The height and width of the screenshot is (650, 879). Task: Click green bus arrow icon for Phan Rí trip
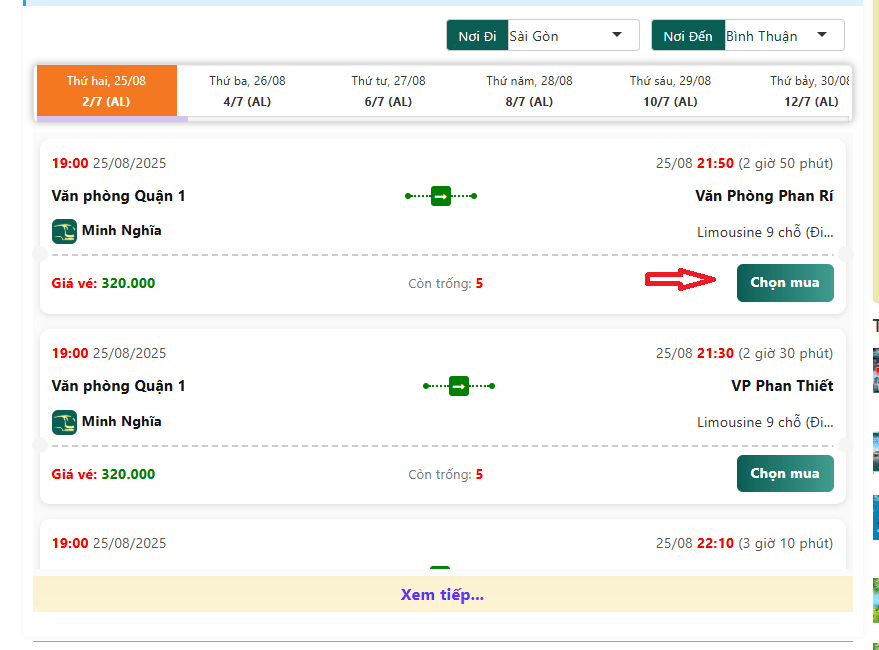pyautogui.click(x=441, y=196)
